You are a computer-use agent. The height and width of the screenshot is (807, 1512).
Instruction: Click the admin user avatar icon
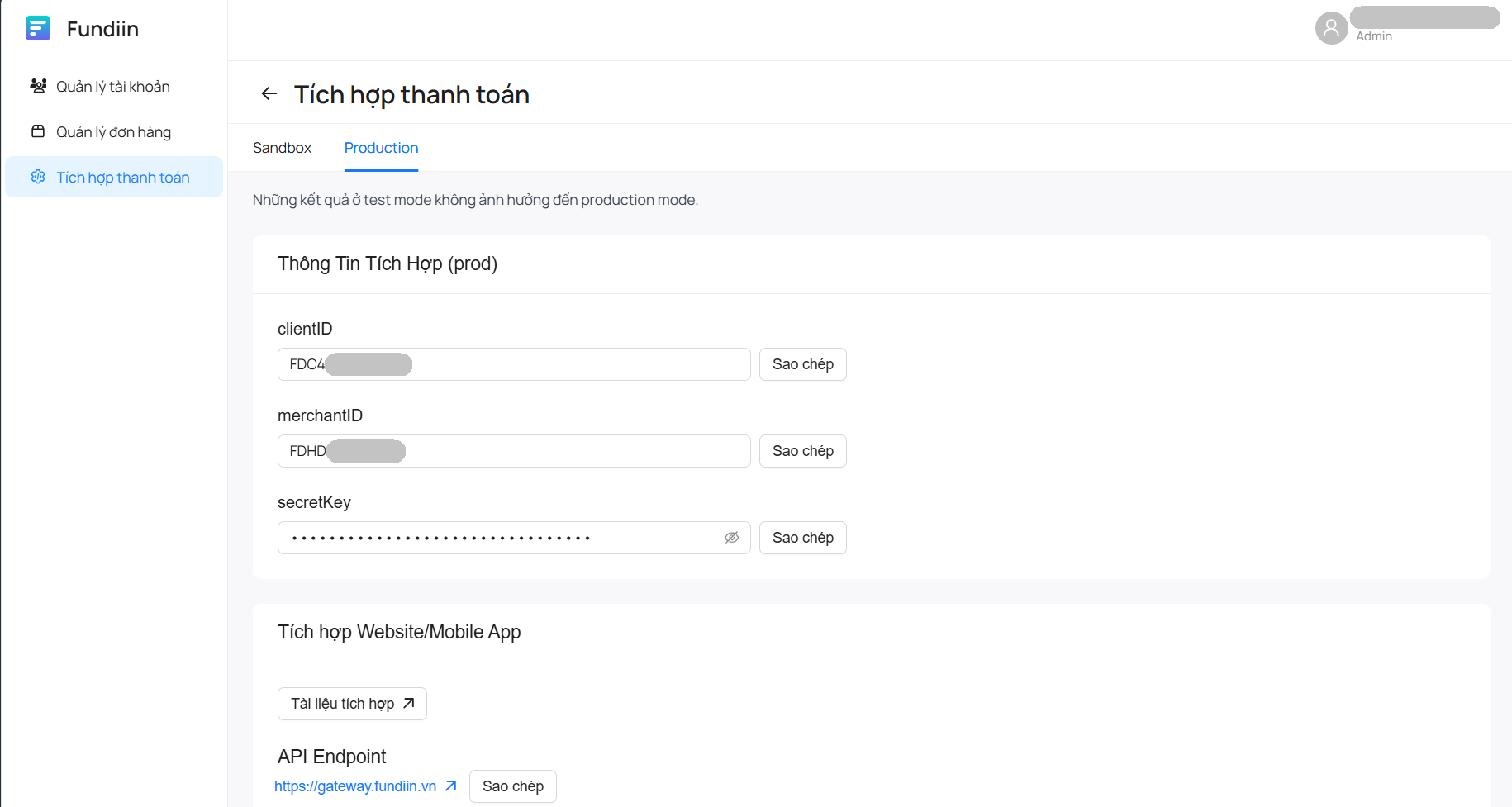click(x=1330, y=28)
